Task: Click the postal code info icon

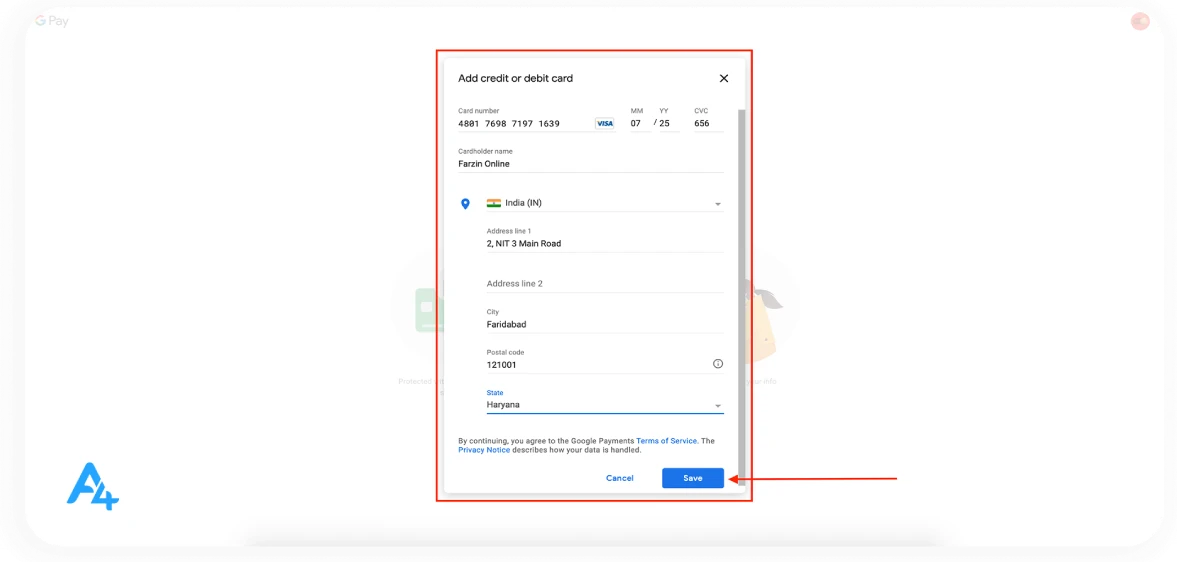Action: (718, 364)
